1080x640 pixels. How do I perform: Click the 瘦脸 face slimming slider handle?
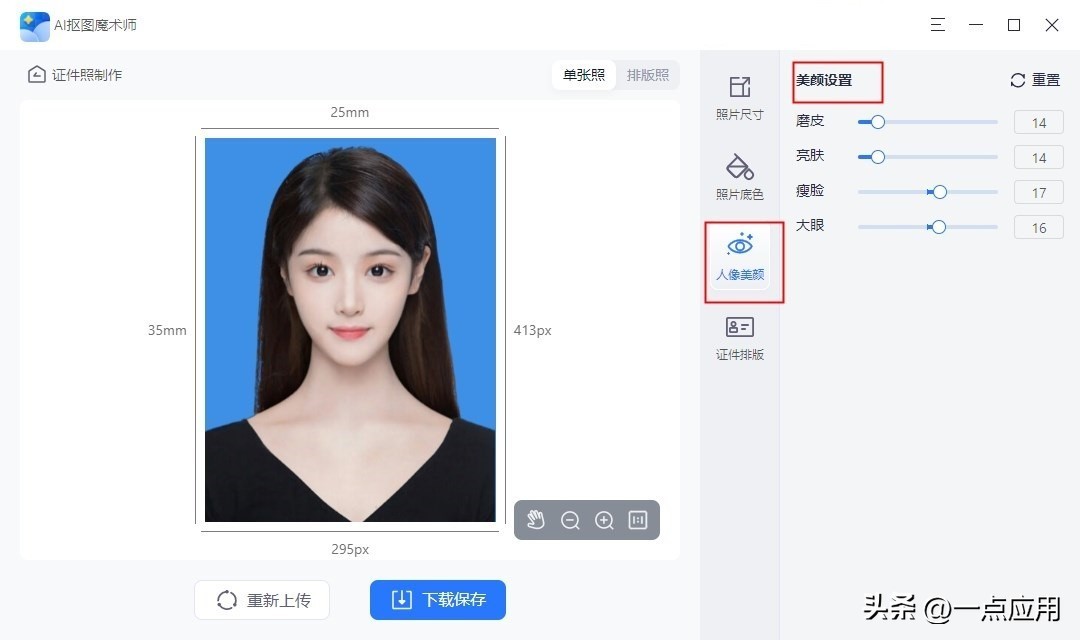tap(939, 192)
